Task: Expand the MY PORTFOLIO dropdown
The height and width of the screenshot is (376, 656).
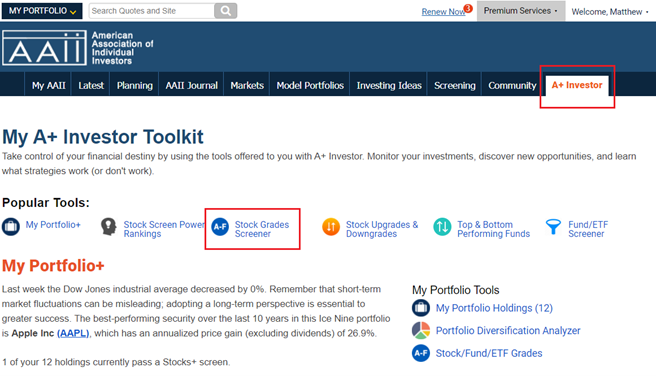Action: pyautogui.click(x=42, y=11)
